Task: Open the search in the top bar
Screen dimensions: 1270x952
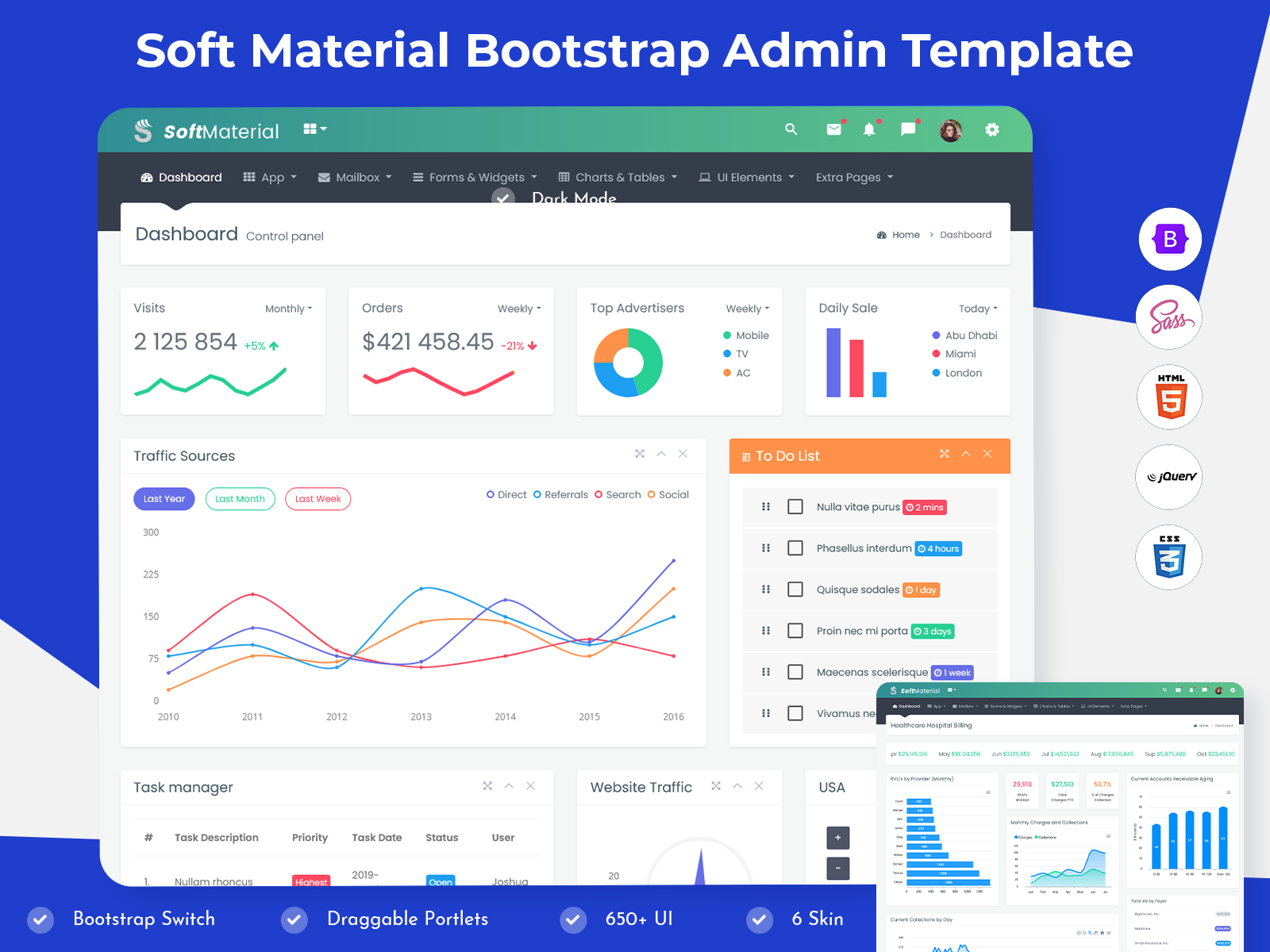Action: click(791, 129)
